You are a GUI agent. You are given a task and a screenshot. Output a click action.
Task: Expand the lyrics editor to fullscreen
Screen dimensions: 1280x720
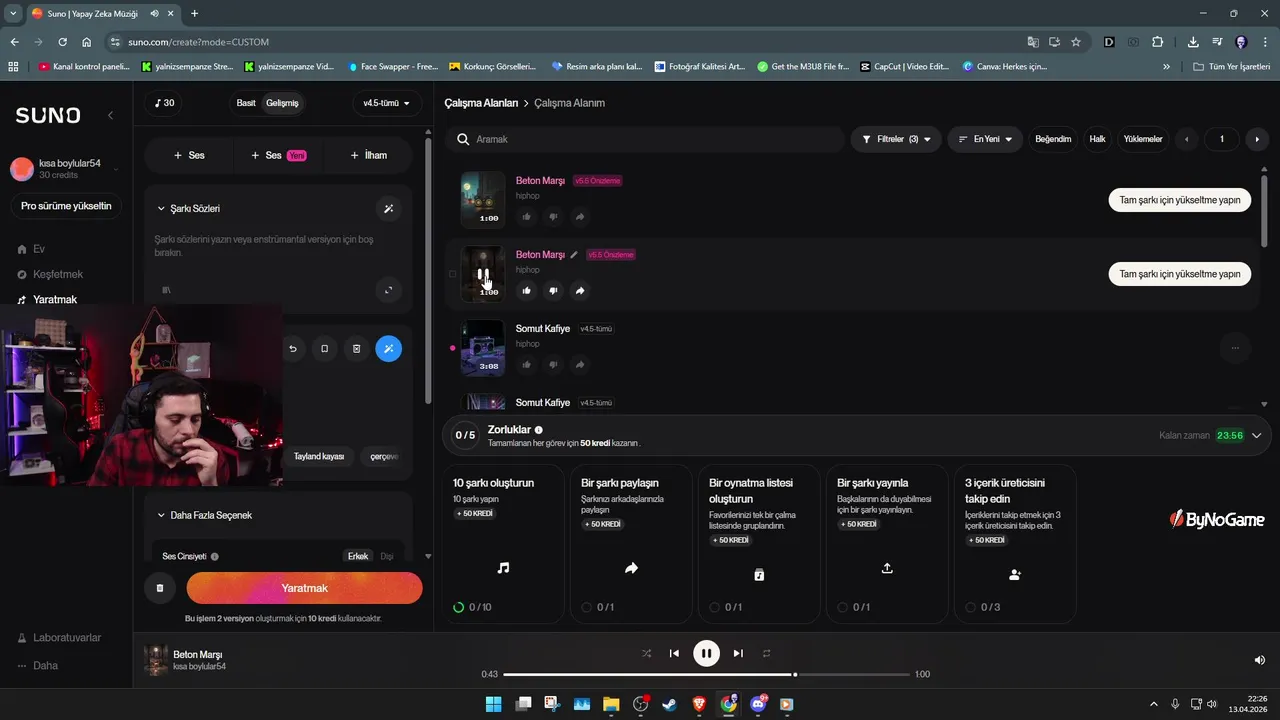[389, 291]
